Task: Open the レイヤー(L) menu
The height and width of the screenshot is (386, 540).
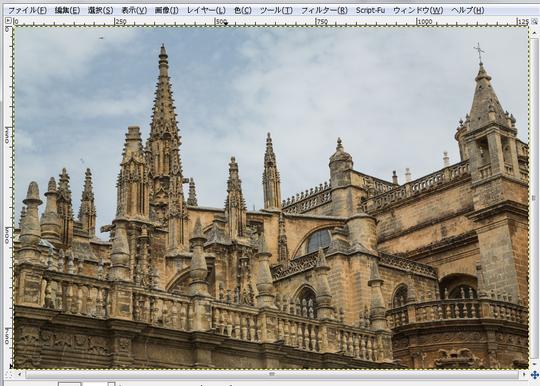Action: coord(206,10)
